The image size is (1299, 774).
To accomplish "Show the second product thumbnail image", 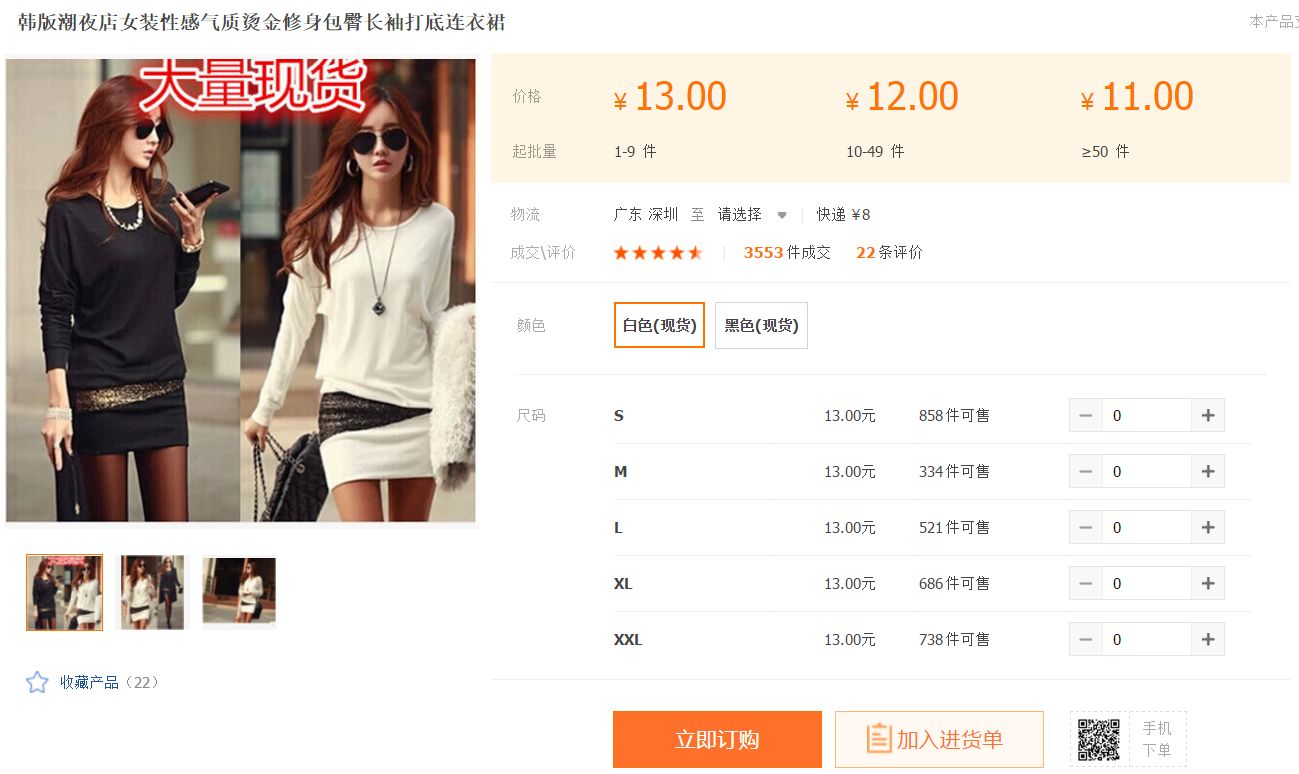I will pos(152,592).
